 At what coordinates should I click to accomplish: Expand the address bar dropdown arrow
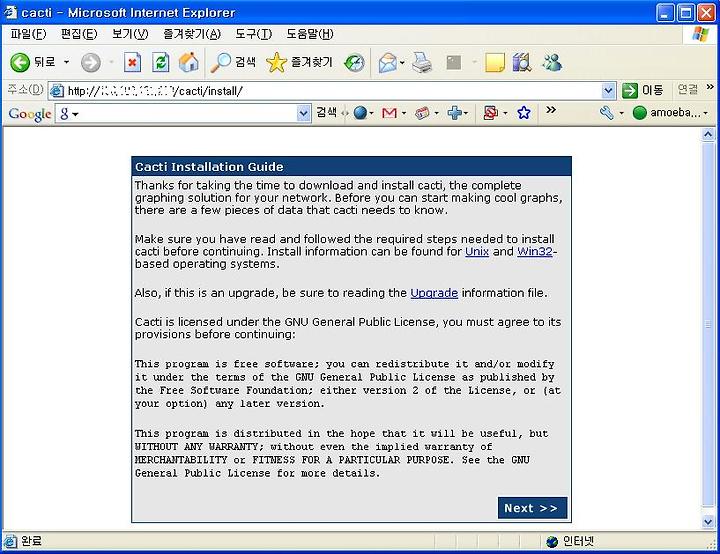pos(608,91)
